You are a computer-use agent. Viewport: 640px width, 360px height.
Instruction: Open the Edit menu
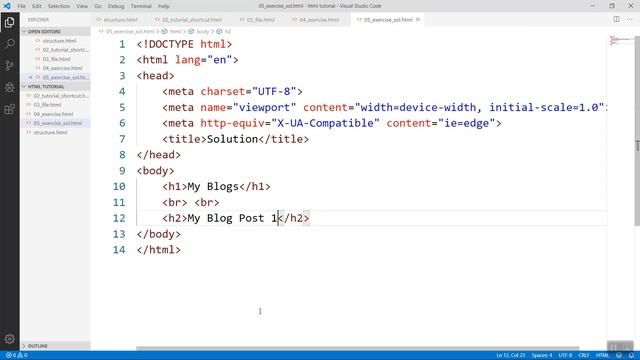(x=37, y=6)
